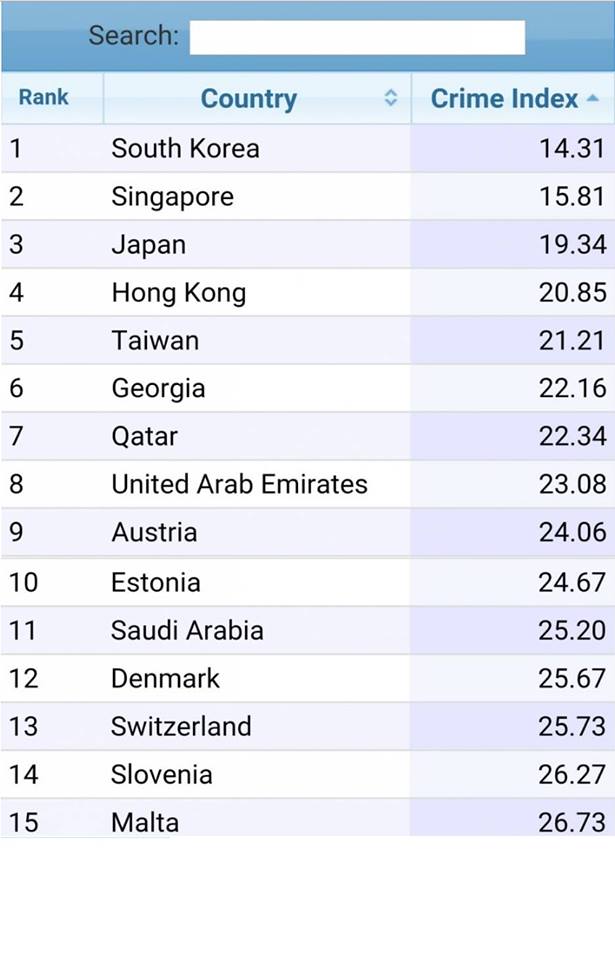Choose the United Arab Emirates row
The width and height of the screenshot is (615, 960).
pyautogui.click(x=308, y=484)
